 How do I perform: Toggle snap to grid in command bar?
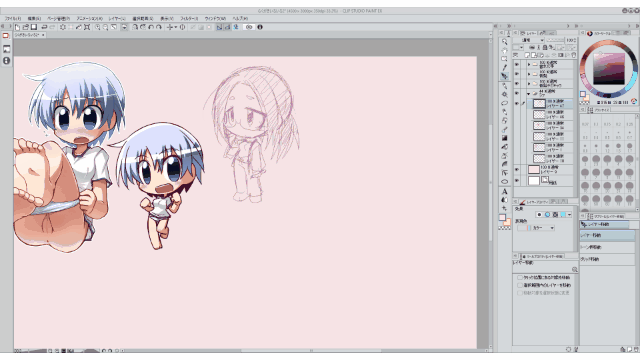[x=236, y=27]
